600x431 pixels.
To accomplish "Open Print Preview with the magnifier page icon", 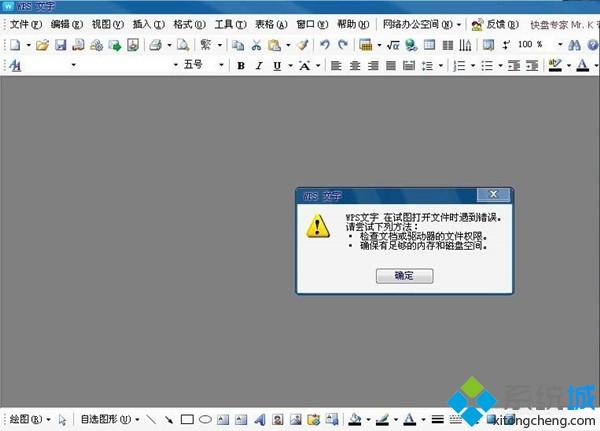I will [x=183, y=45].
